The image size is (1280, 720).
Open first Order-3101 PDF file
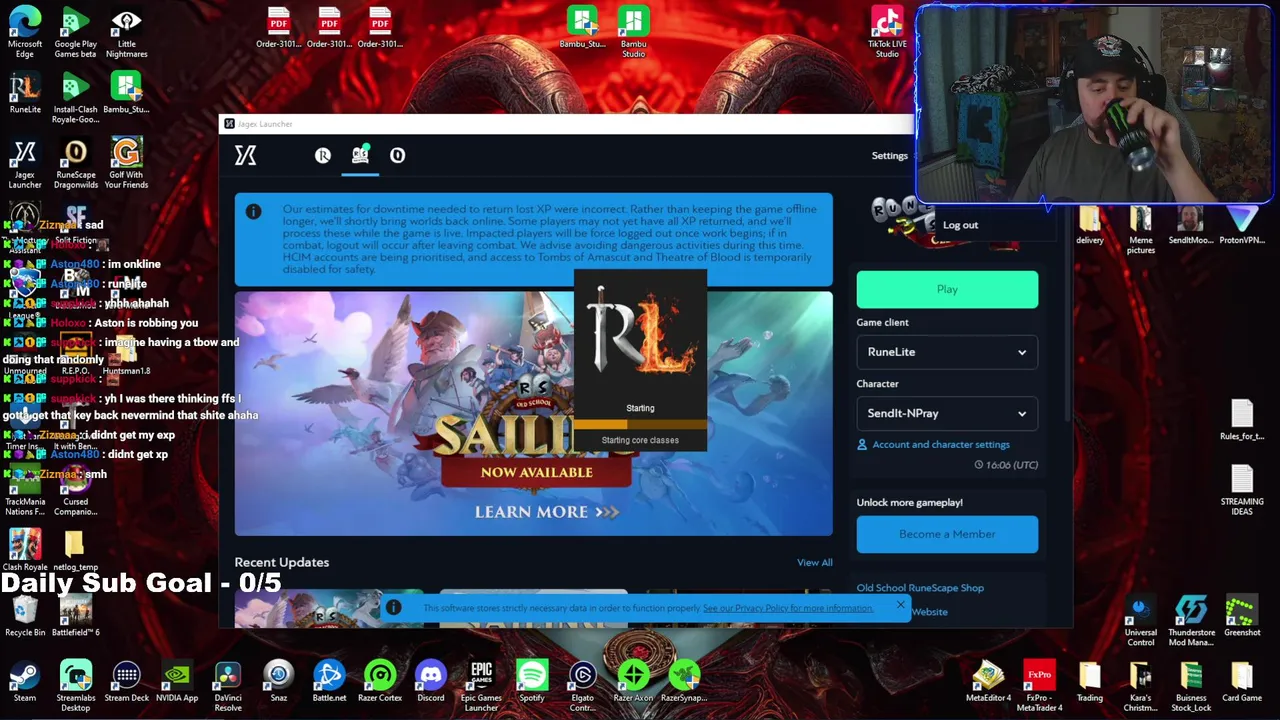(x=278, y=28)
